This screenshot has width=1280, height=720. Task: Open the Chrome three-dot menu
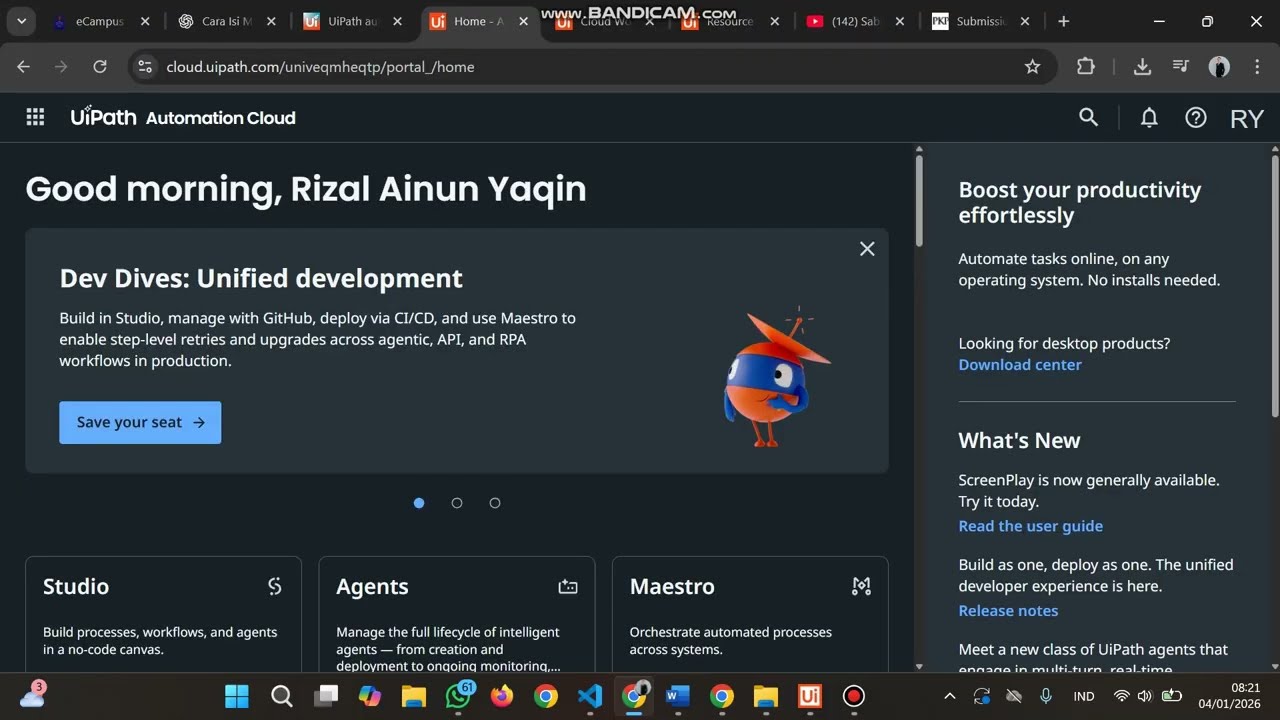tap(1257, 67)
